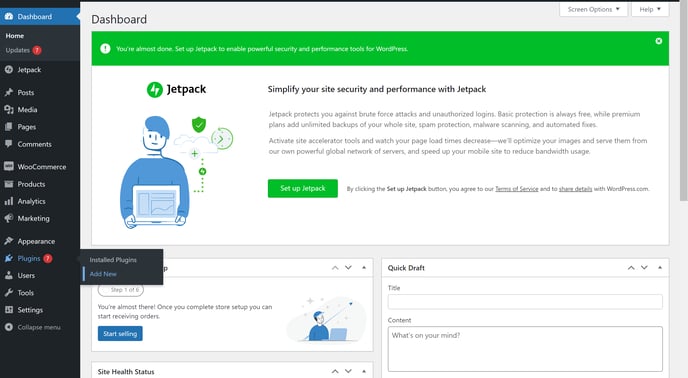Click the Tools wrench icon
The width and height of the screenshot is (688, 378).
(9, 292)
